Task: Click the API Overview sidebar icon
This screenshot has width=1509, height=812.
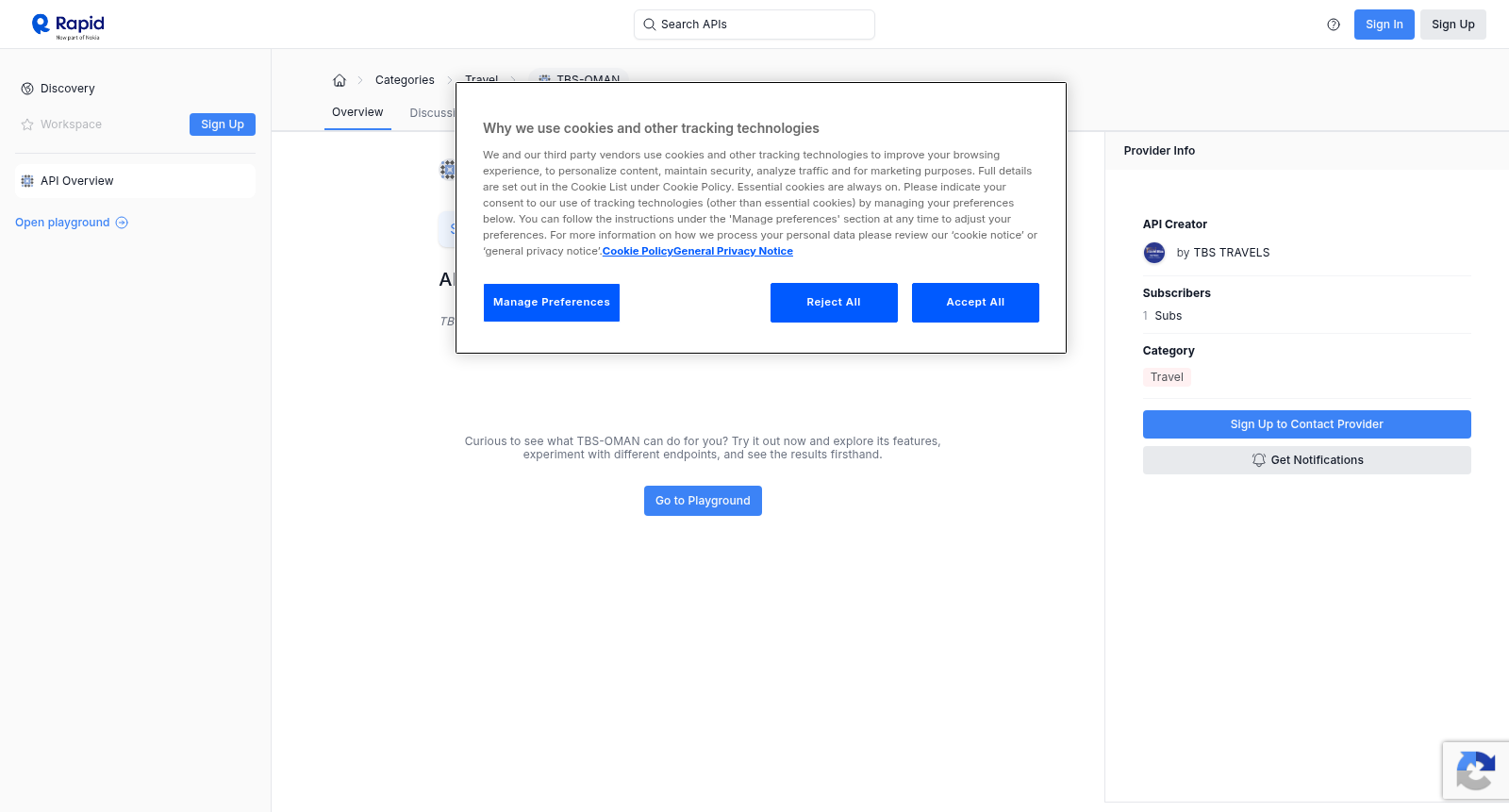Action: [27, 181]
